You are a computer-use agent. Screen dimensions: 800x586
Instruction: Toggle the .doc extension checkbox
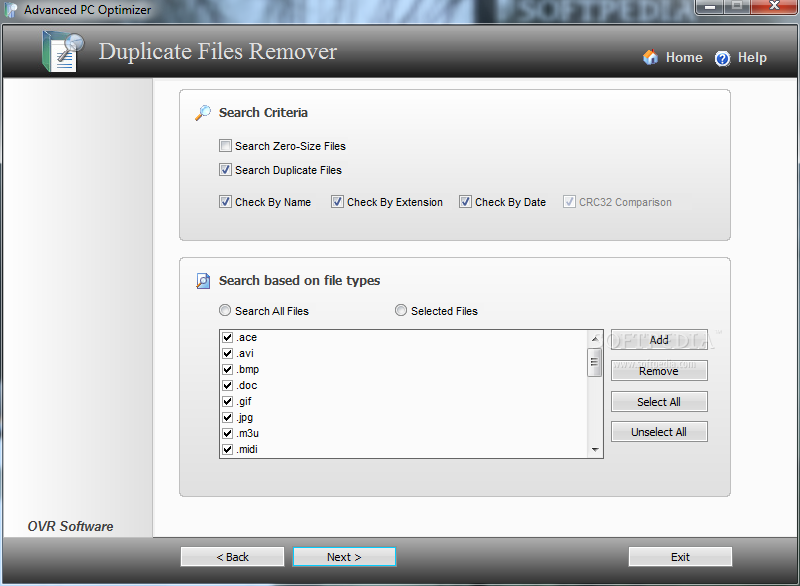228,386
